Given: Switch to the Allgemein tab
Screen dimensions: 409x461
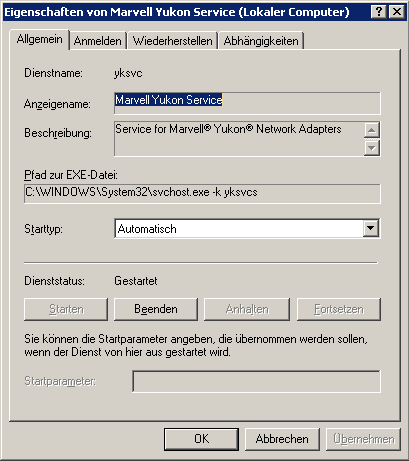Looking at the screenshot, I should (x=40, y=39).
